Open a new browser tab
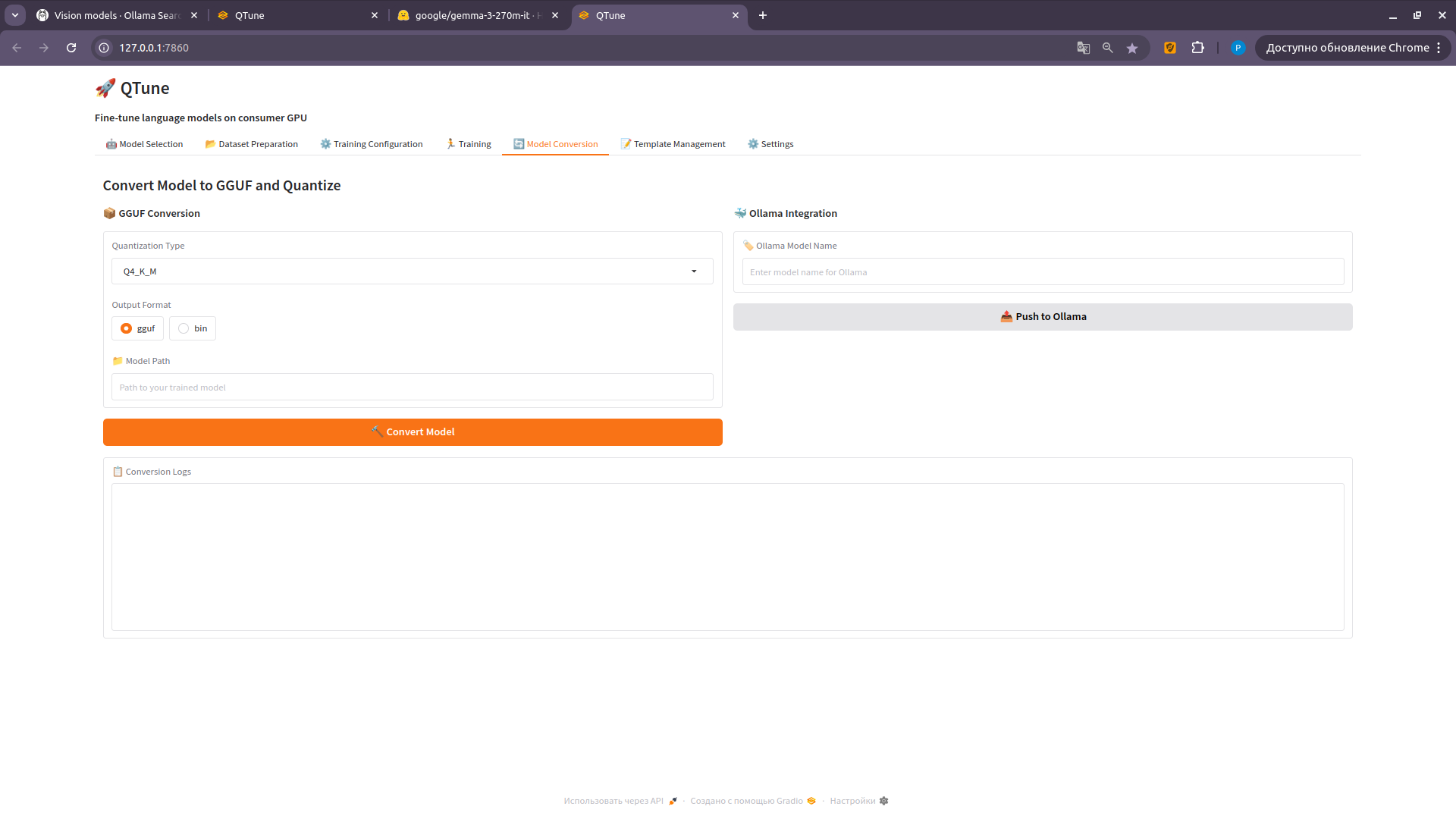The height and width of the screenshot is (819, 1456). point(763,15)
